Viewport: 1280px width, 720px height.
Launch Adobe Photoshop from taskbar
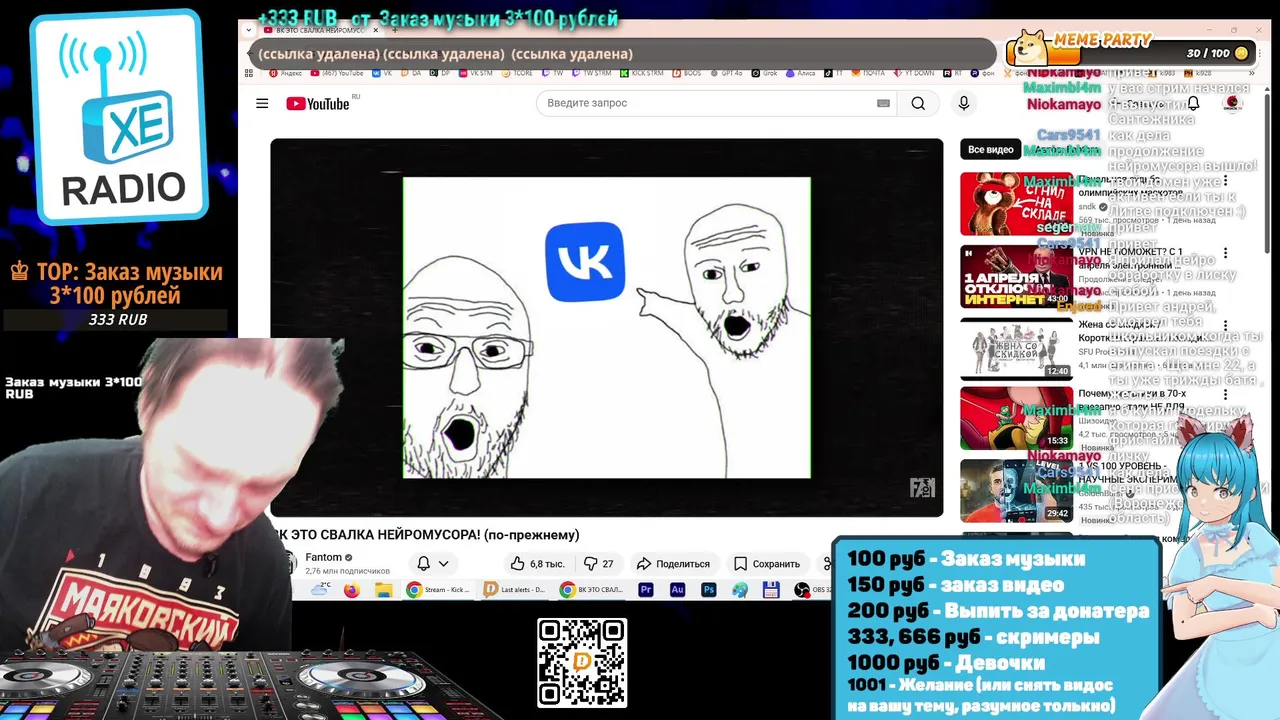pos(709,590)
